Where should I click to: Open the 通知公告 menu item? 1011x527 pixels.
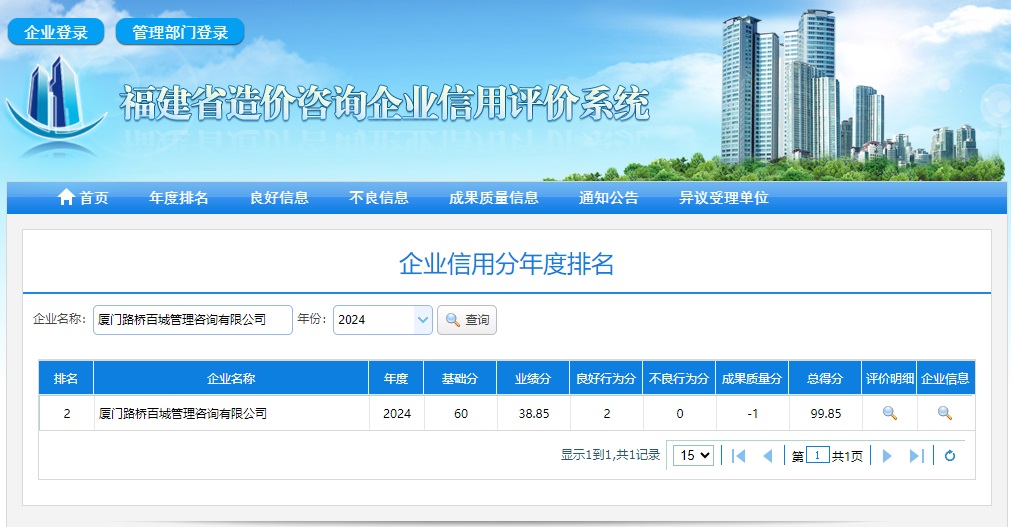609,198
